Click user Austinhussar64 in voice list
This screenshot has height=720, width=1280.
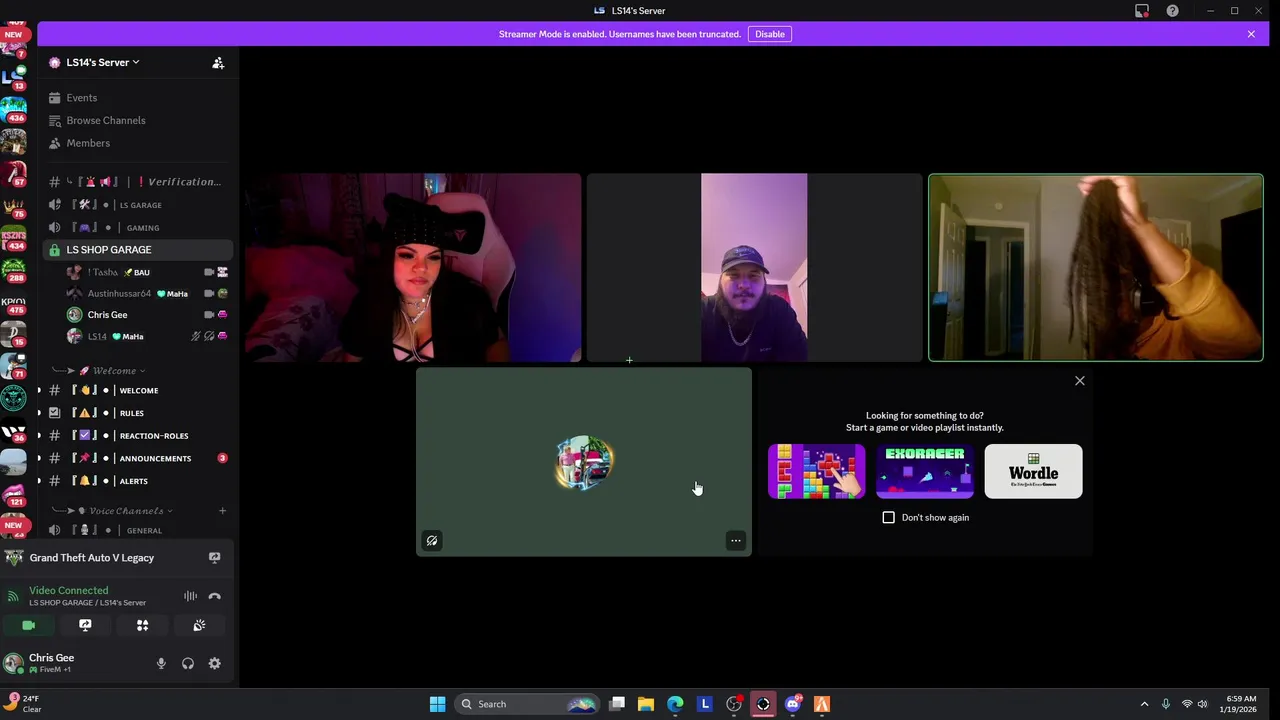point(145,294)
